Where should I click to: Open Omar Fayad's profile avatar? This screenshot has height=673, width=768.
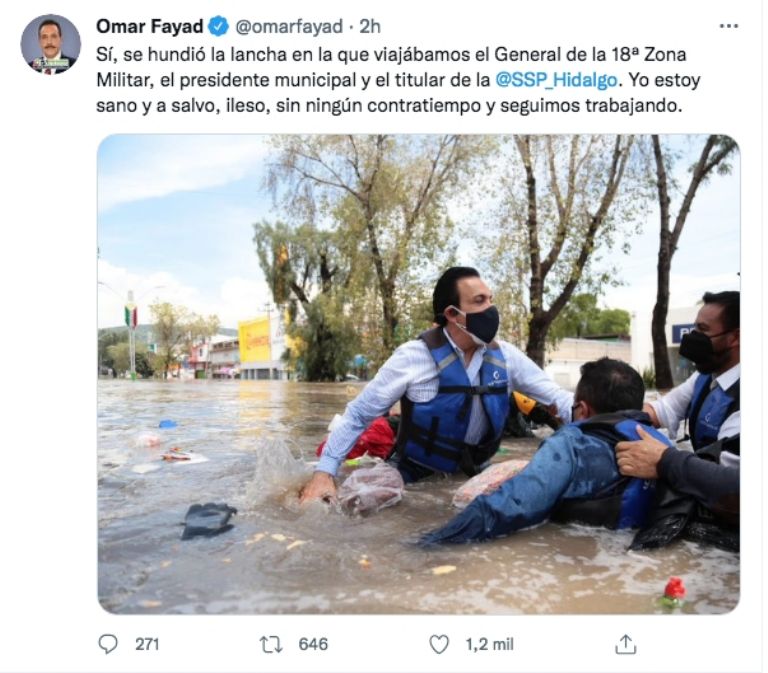tap(50, 44)
